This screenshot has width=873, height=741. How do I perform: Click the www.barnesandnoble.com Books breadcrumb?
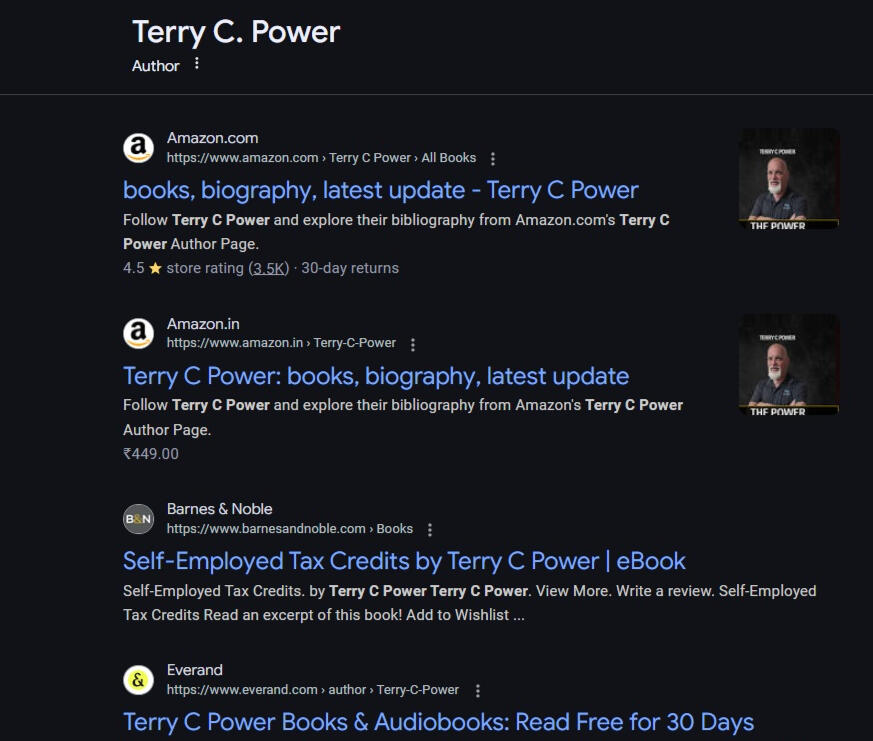(x=289, y=529)
